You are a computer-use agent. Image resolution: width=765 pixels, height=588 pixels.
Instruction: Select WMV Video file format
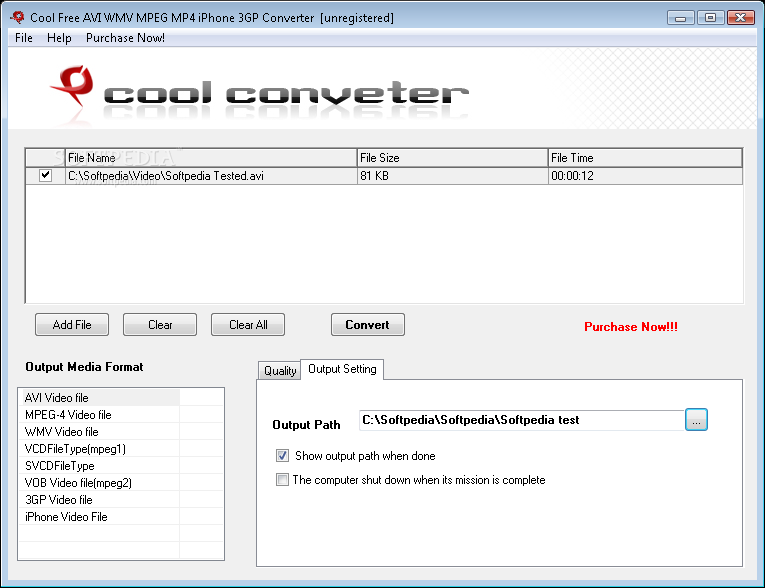pos(101,432)
